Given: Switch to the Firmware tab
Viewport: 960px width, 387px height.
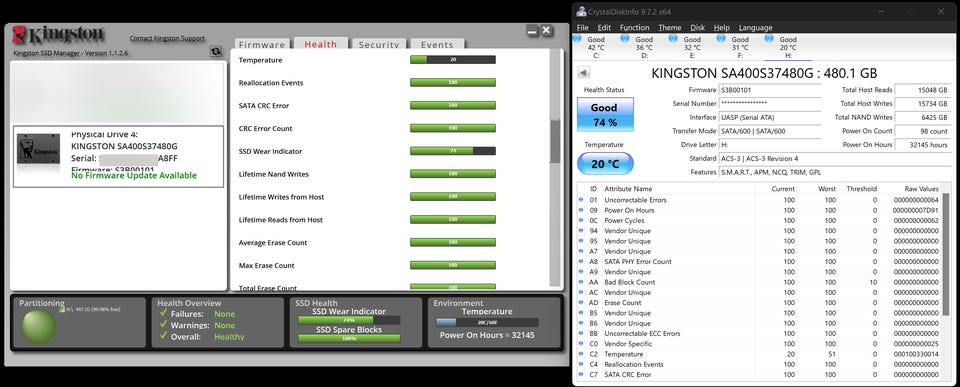Looking at the screenshot, I should tap(261, 44).
